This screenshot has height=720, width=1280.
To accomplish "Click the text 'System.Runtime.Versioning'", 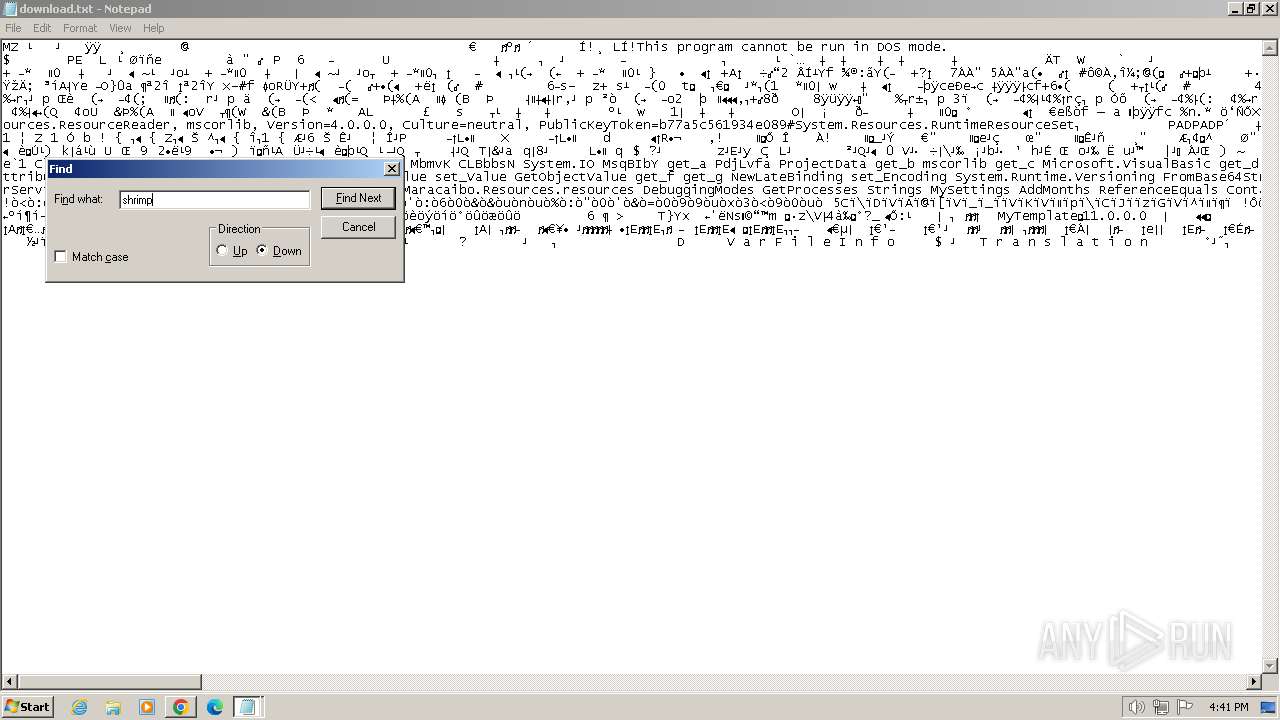I will (1054, 177).
